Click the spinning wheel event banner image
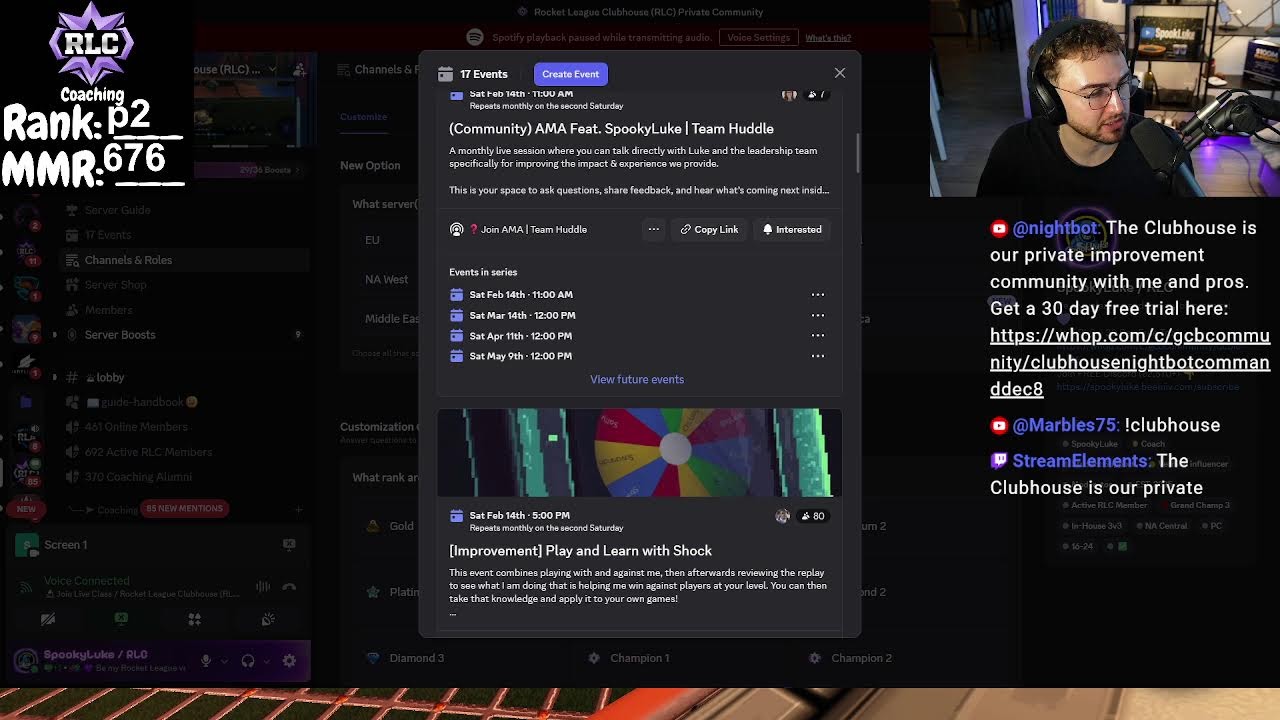The width and height of the screenshot is (1280, 720). pyautogui.click(x=639, y=453)
